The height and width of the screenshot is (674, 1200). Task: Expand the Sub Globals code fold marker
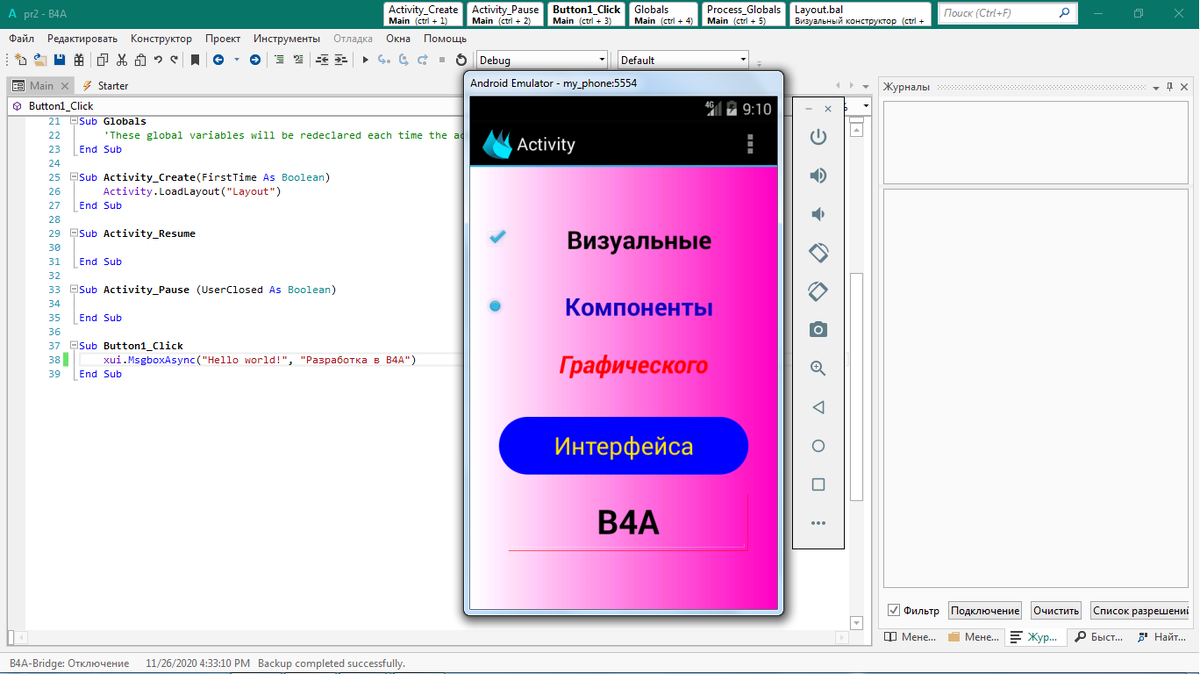click(75, 120)
